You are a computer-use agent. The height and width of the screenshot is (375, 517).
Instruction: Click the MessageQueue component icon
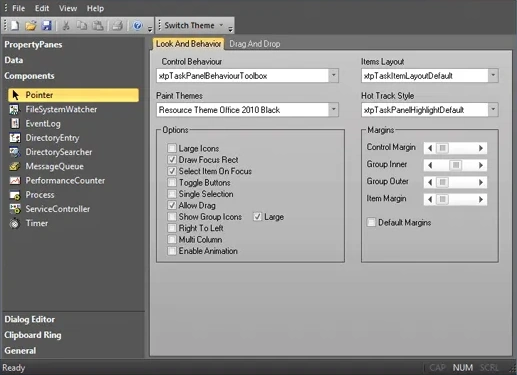pos(15,166)
